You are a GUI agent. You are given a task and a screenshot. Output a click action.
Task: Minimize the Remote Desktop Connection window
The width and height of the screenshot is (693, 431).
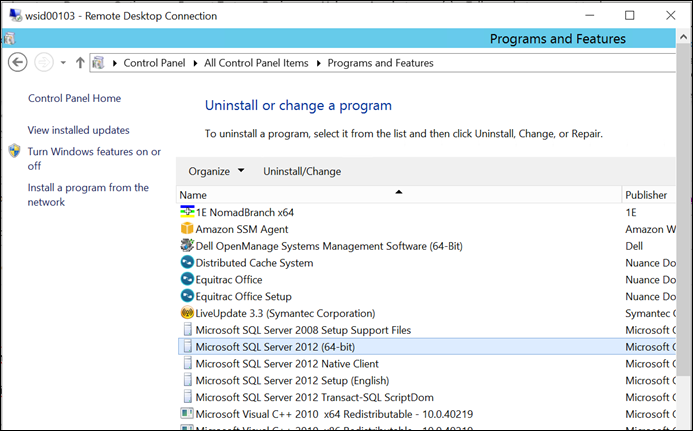click(x=590, y=15)
